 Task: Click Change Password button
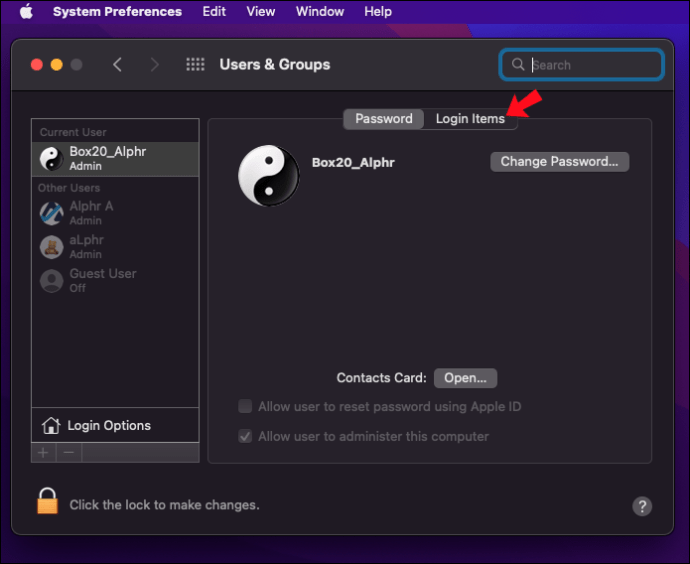[559, 162]
